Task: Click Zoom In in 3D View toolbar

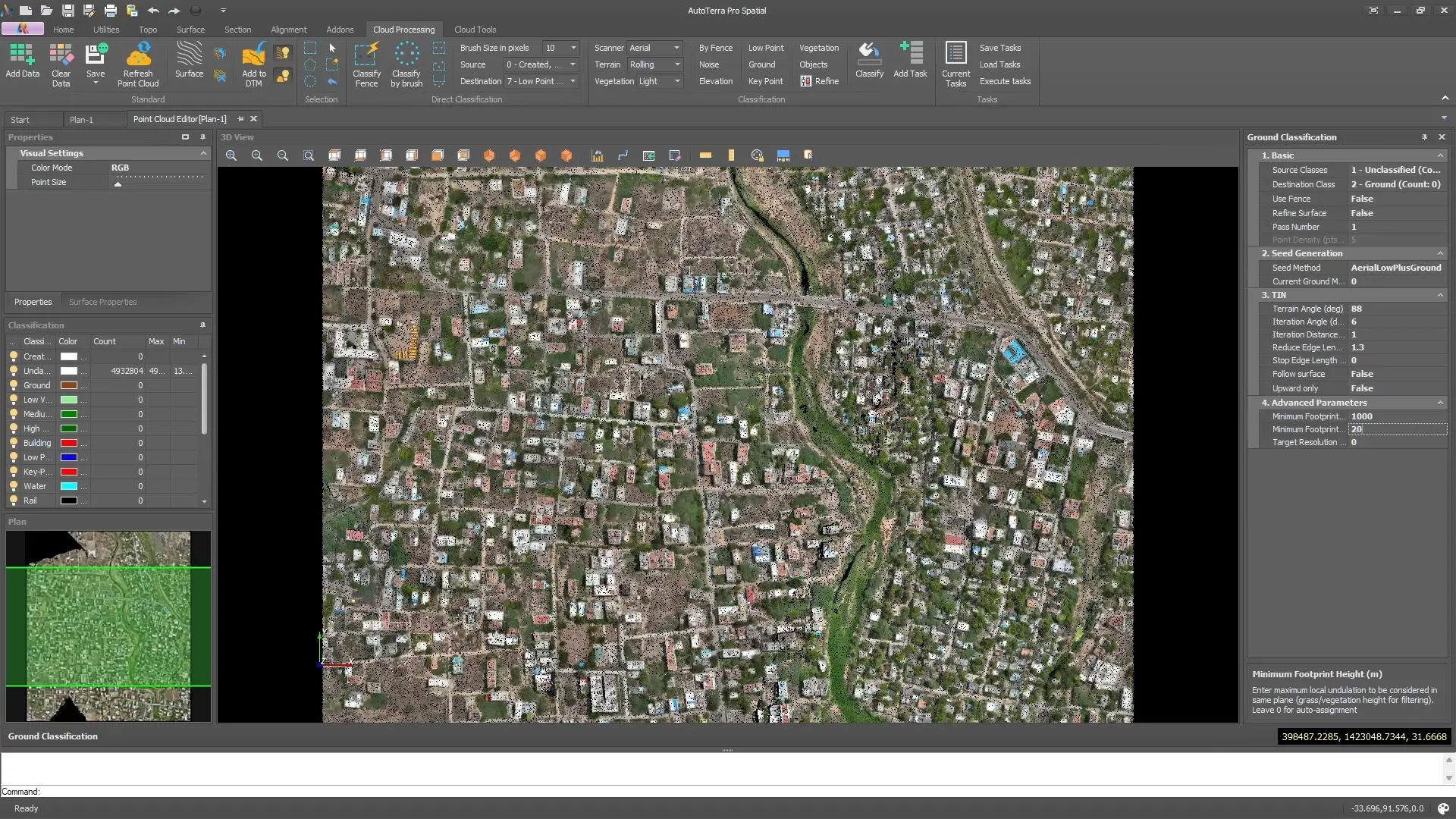Action: tap(257, 155)
